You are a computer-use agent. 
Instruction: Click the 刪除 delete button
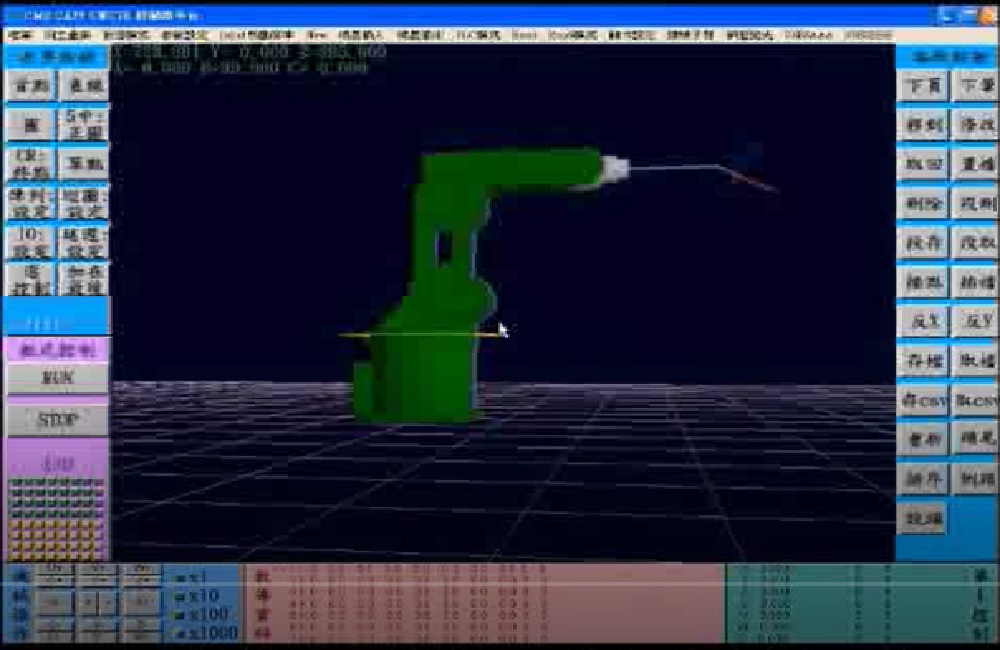tap(922, 203)
